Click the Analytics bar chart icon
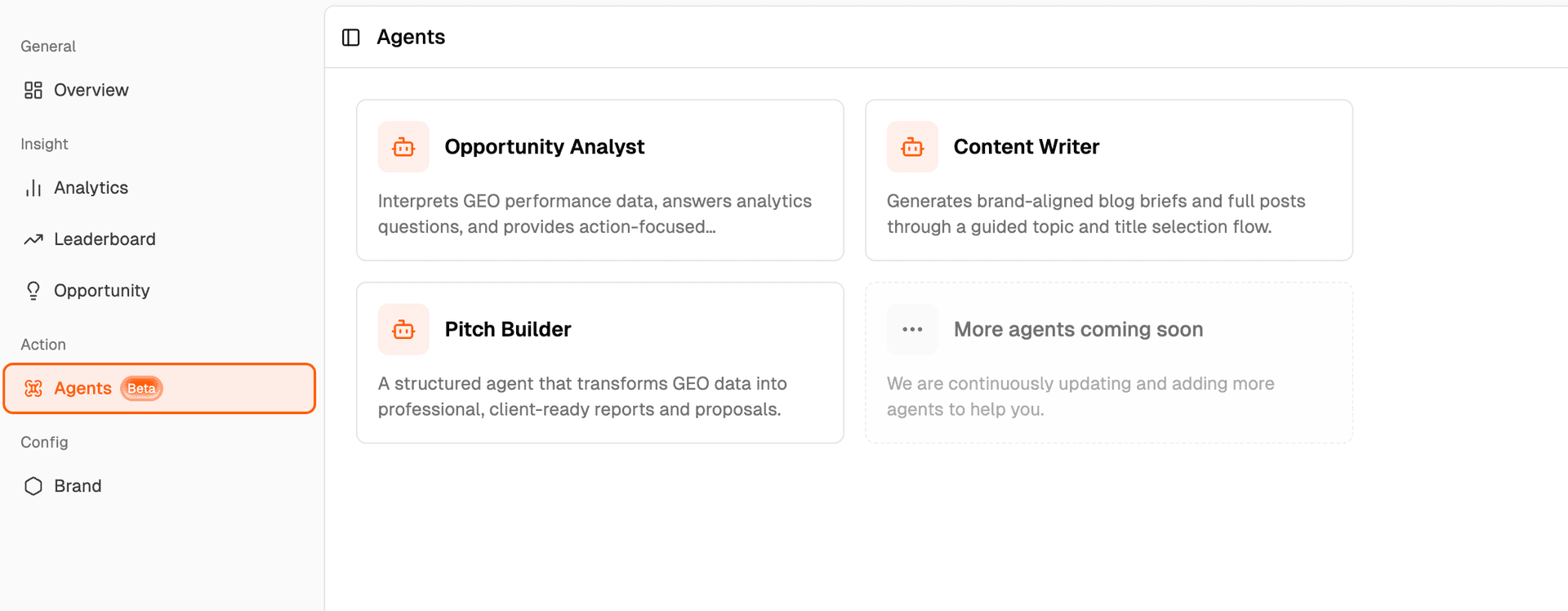Image resolution: width=1568 pixels, height=611 pixels. pos(33,188)
